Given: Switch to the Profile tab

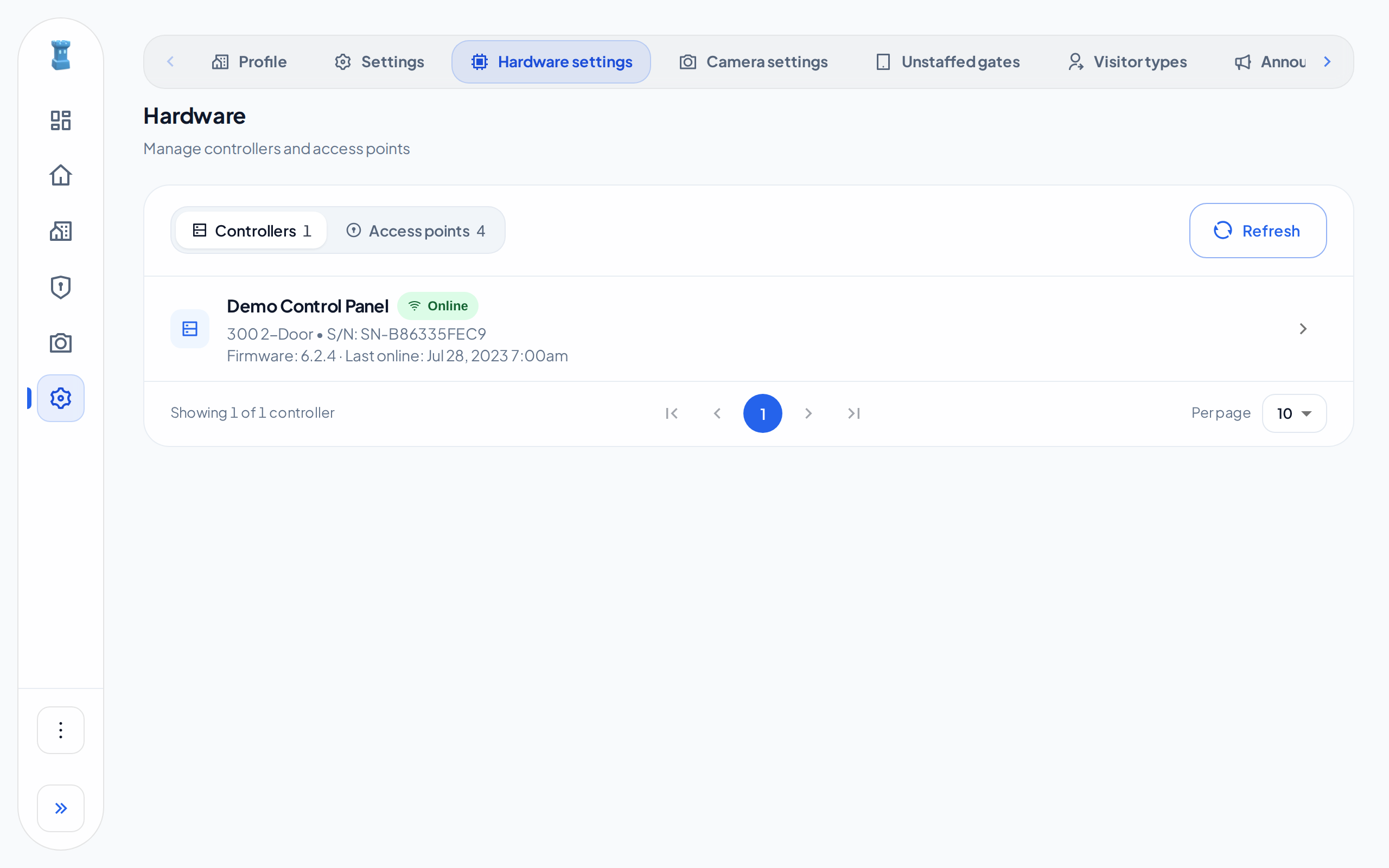Looking at the screenshot, I should [249, 61].
